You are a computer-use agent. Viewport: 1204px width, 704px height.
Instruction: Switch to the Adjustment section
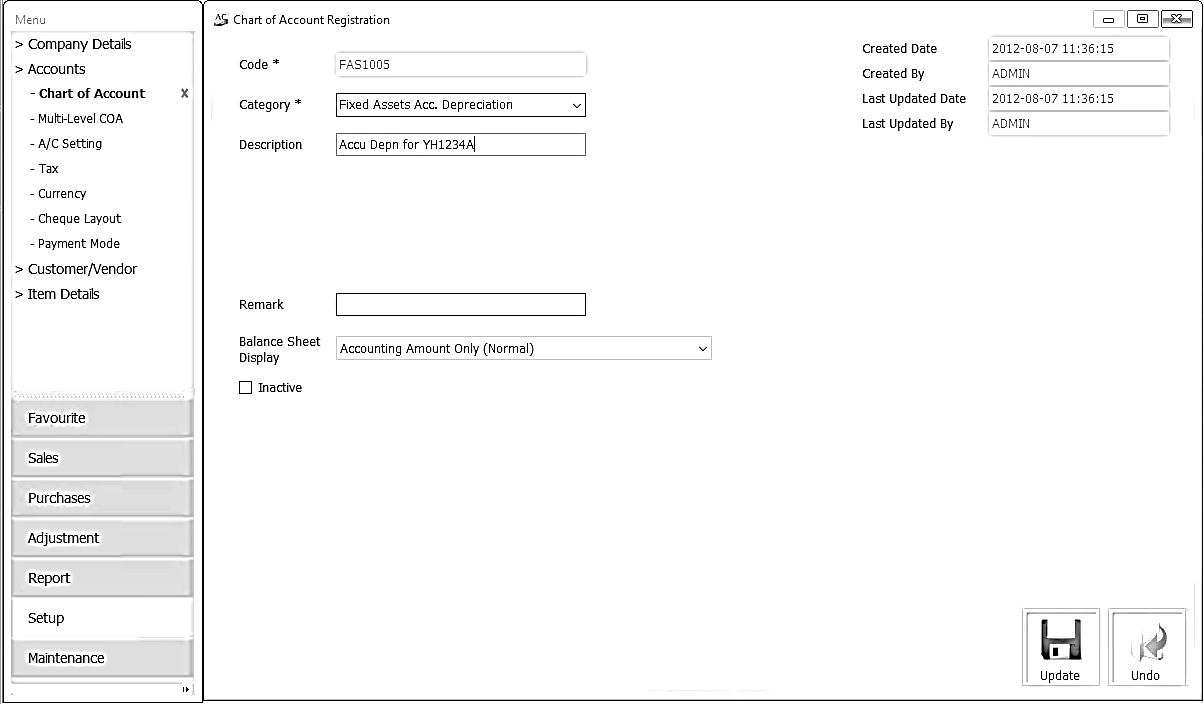(x=102, y=538)
